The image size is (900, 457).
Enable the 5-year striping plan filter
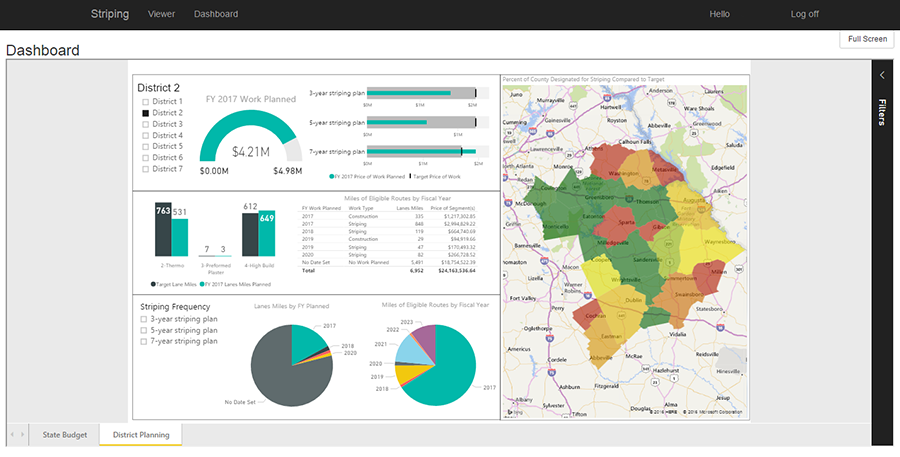143,331
